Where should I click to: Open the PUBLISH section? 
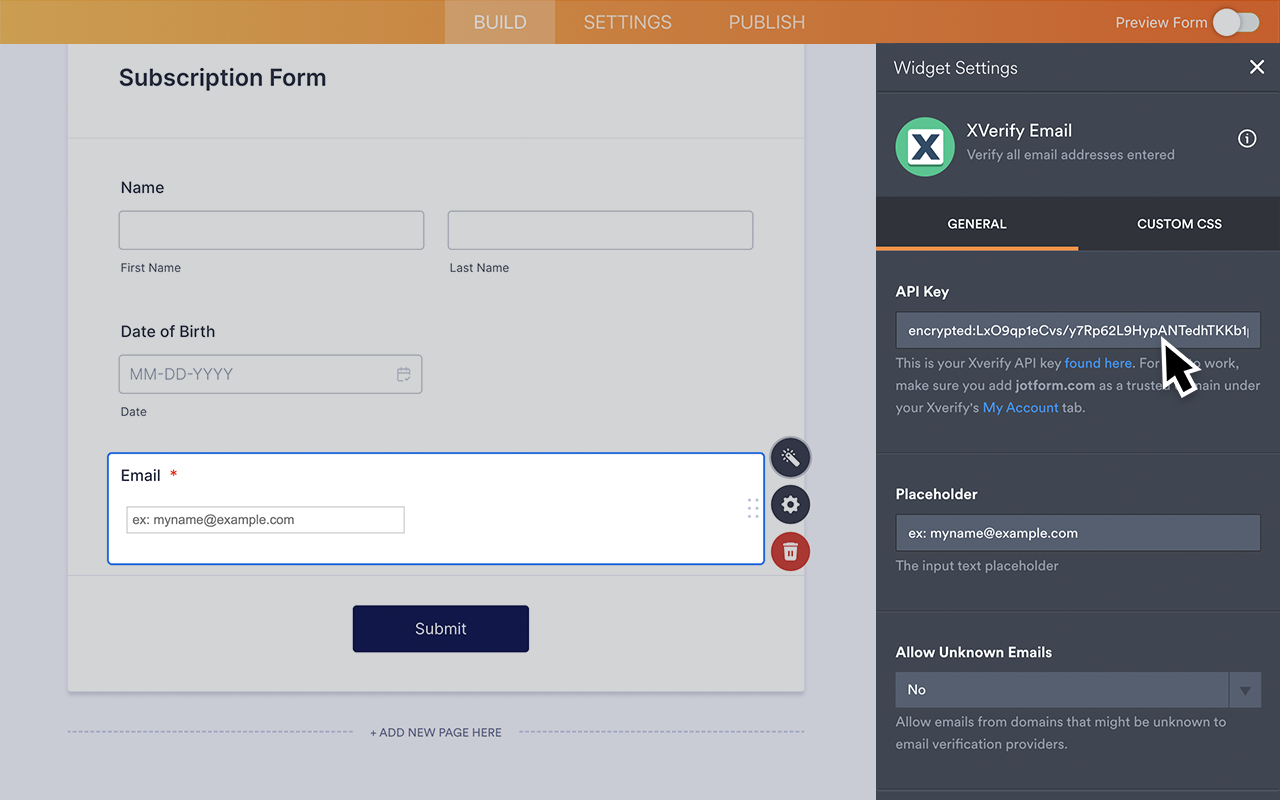tap(766, 22)
